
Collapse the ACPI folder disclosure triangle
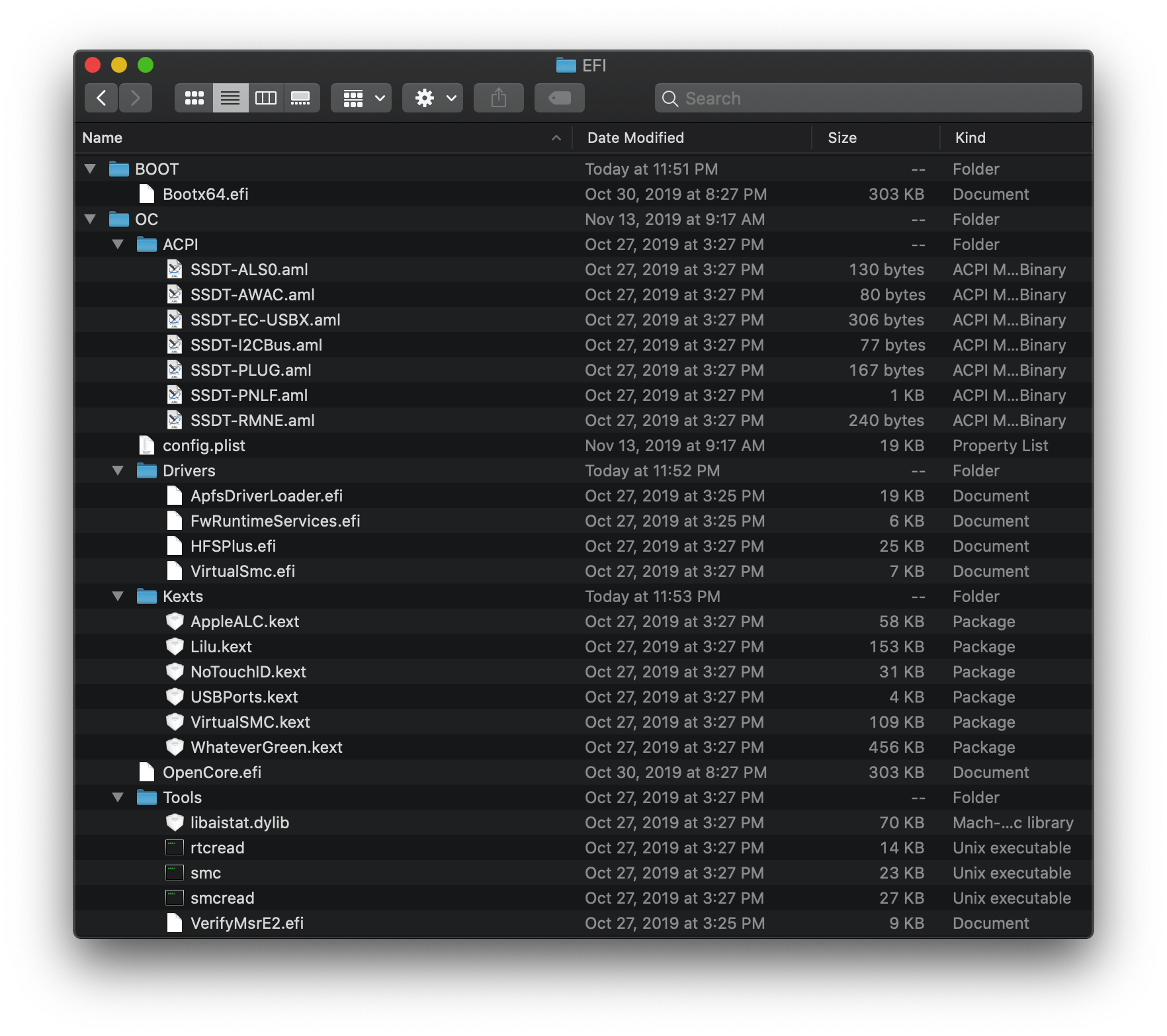coord(118,244)
